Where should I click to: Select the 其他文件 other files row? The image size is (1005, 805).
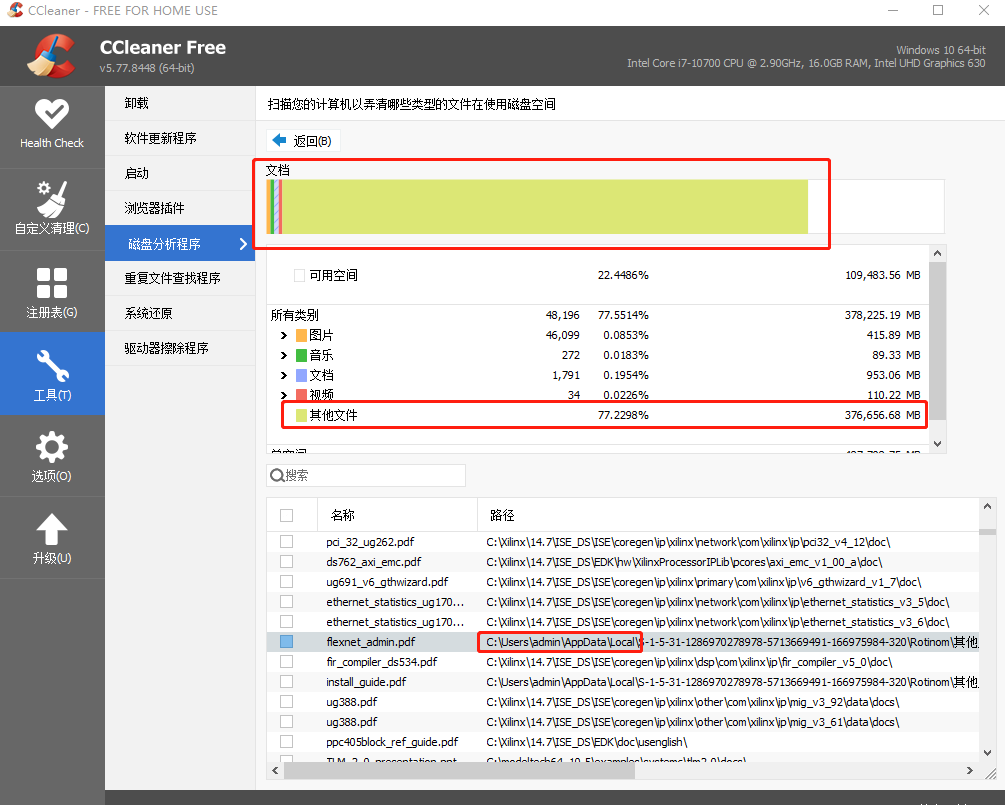click(x=598, y=415)
